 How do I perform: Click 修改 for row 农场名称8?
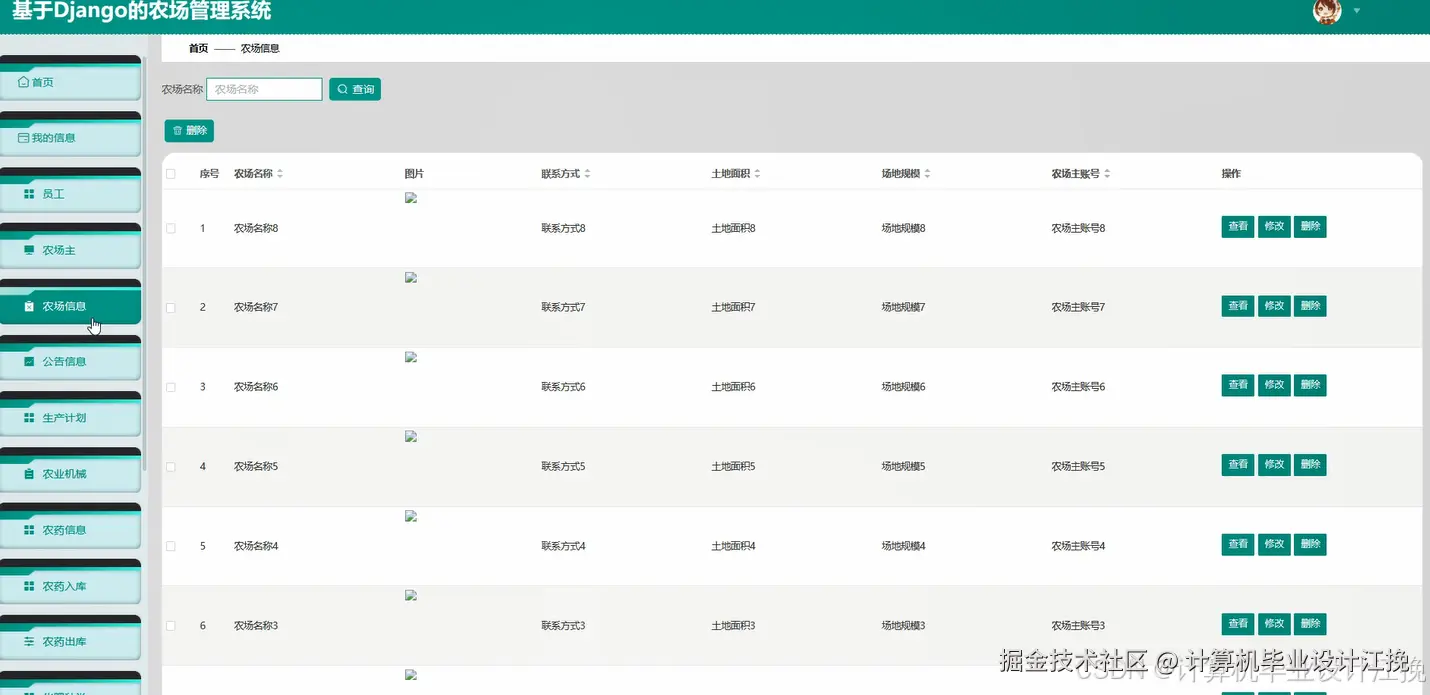(1274, 226)
